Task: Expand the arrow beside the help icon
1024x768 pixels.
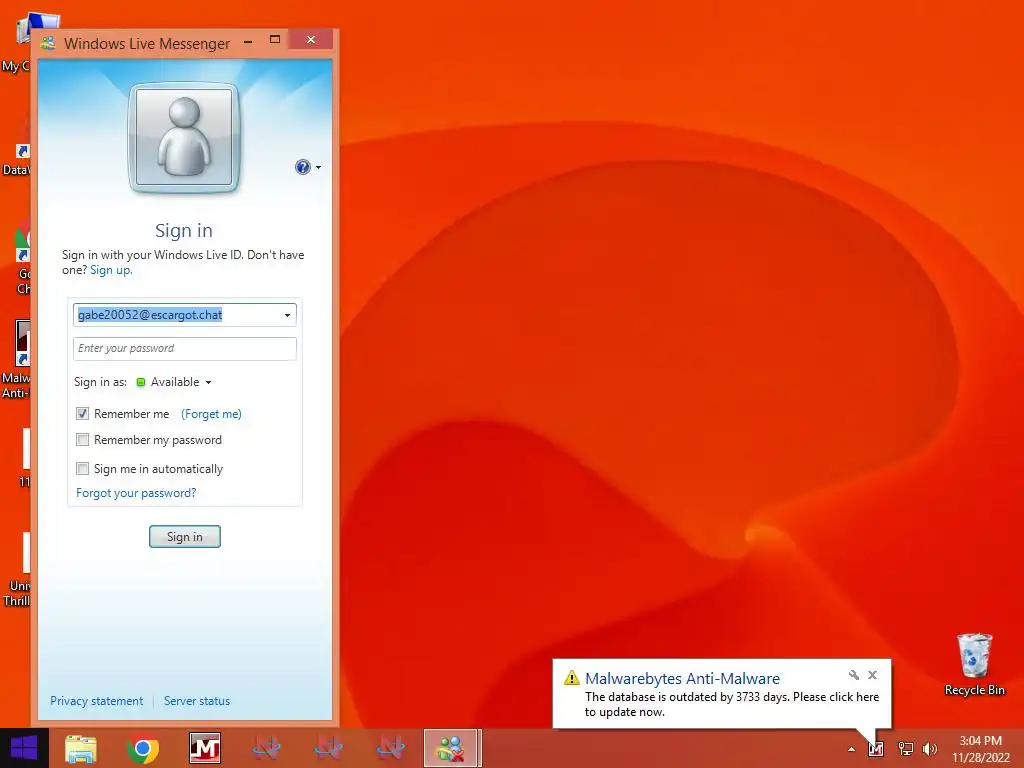Action: click(x=318, y=168)
